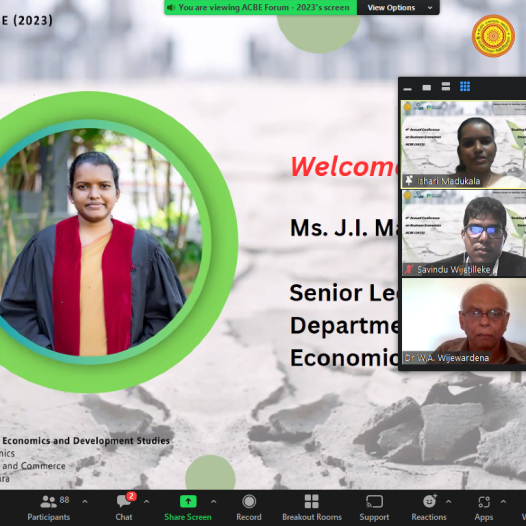Open the Chat panel icon
Image resolution: width=526 pixels, height=526 pixels.
124,502
